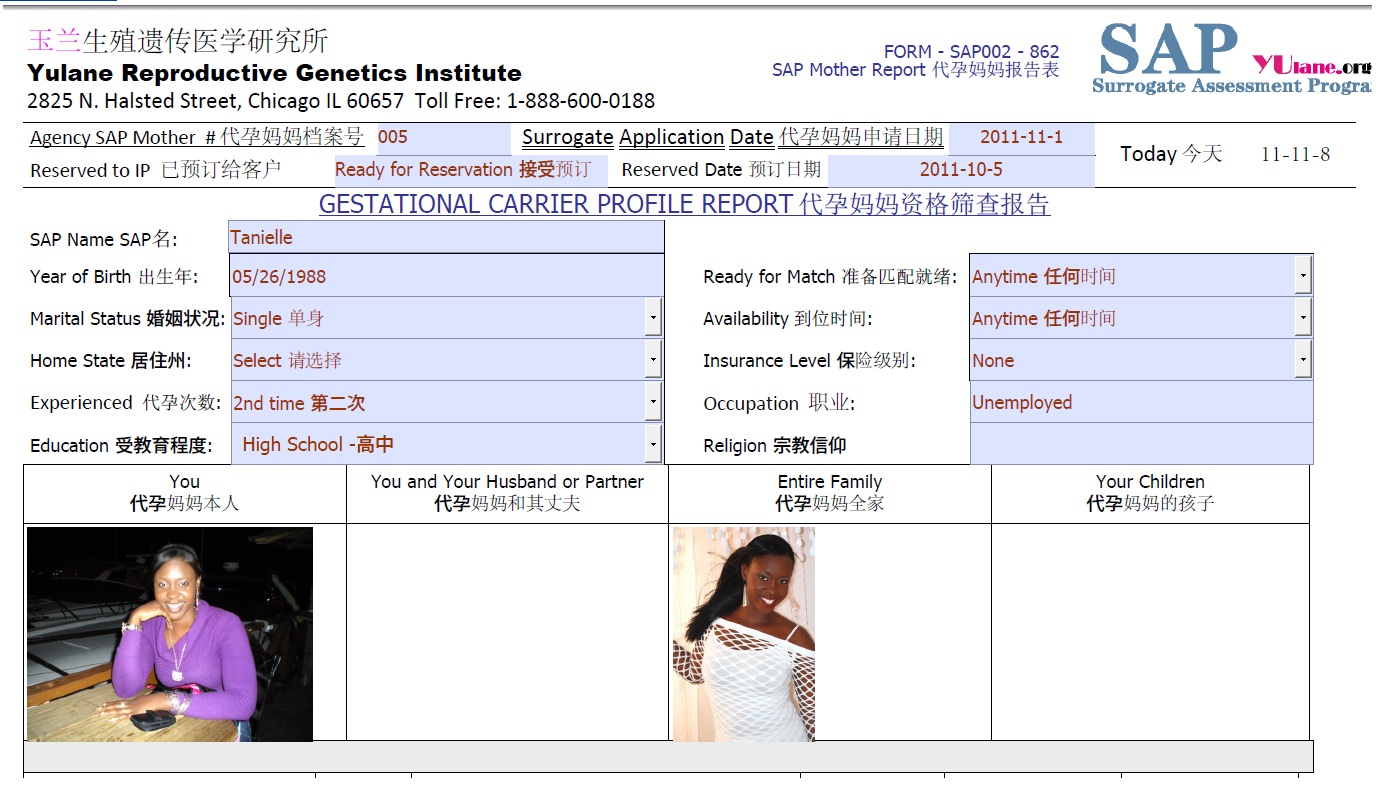Click the None insurance level value
The width and height of the screenshot is (1388, 790).
(x=993, y=361)
